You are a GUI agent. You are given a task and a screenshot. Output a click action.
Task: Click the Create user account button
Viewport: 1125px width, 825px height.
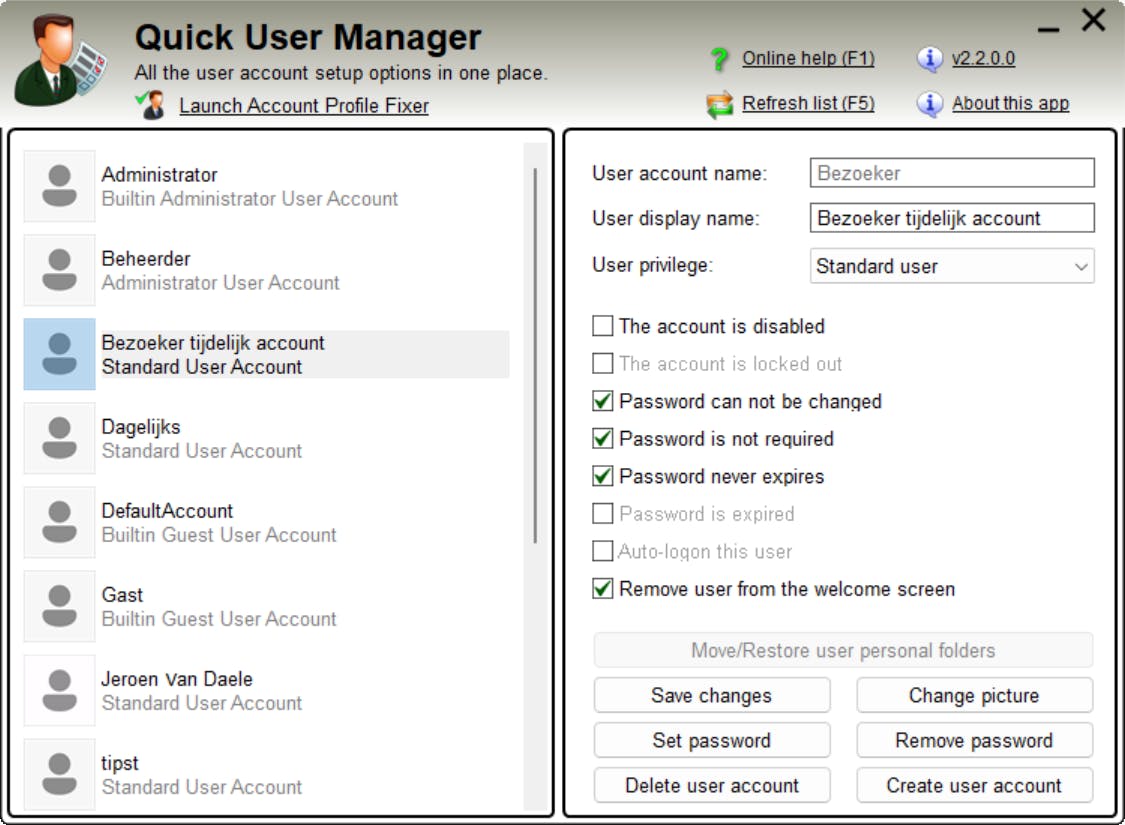click(x=974, y=786)
